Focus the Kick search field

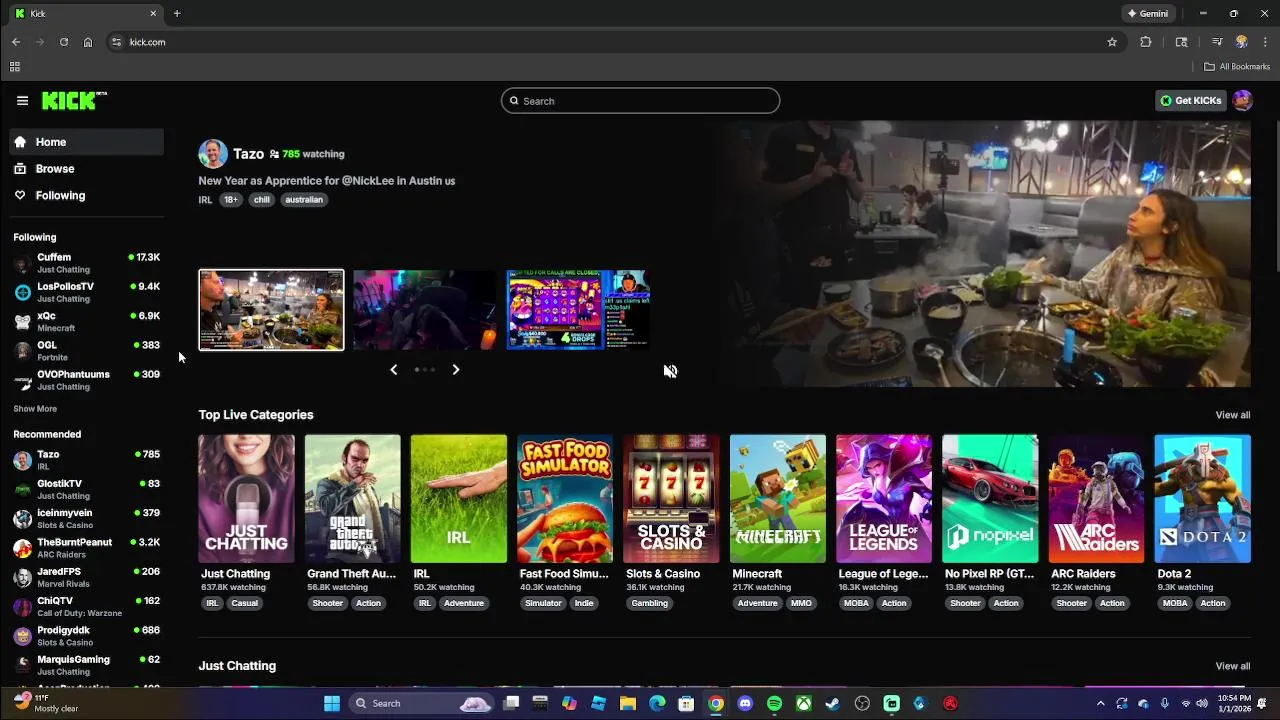coord(640,101)
